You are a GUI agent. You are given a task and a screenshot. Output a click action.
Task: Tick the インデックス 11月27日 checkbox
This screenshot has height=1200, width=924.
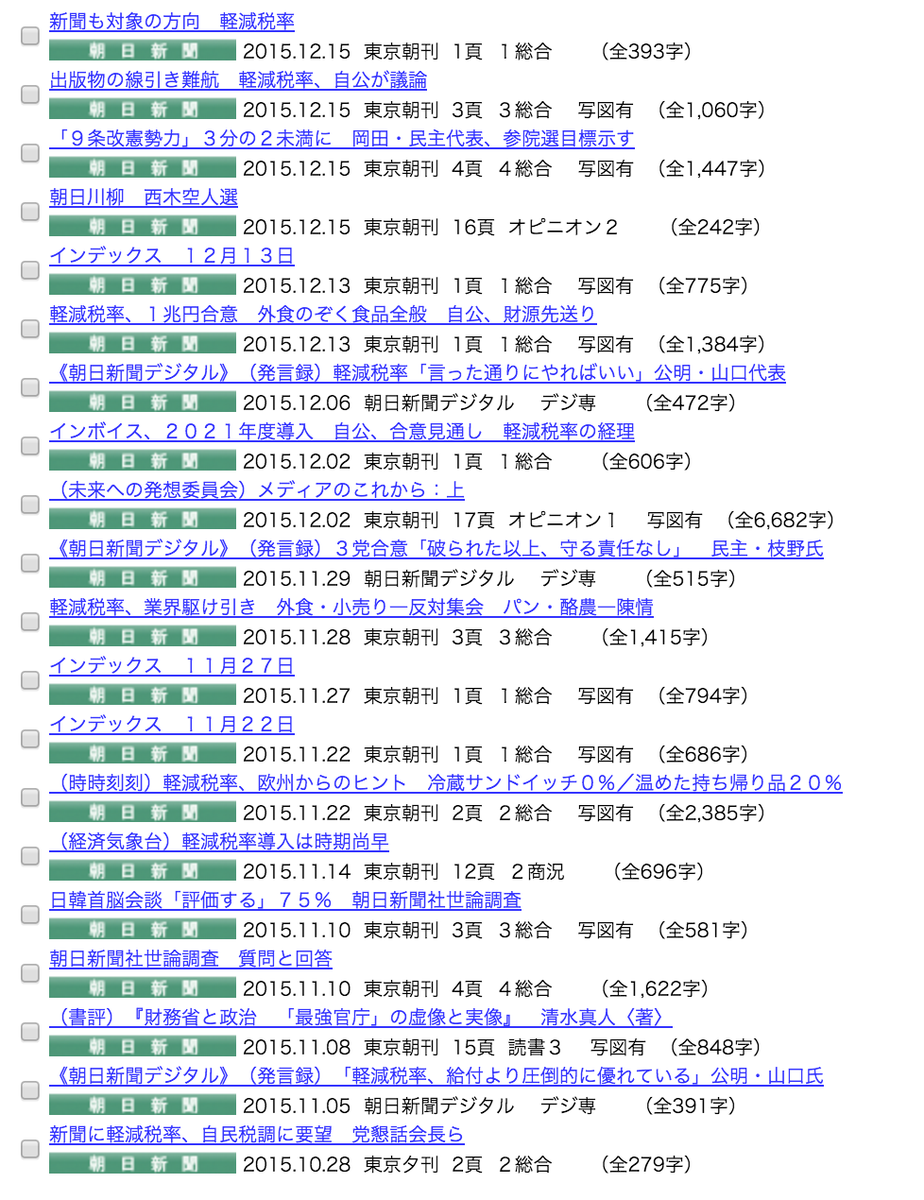pyautogui.click(x=30, y=679)
